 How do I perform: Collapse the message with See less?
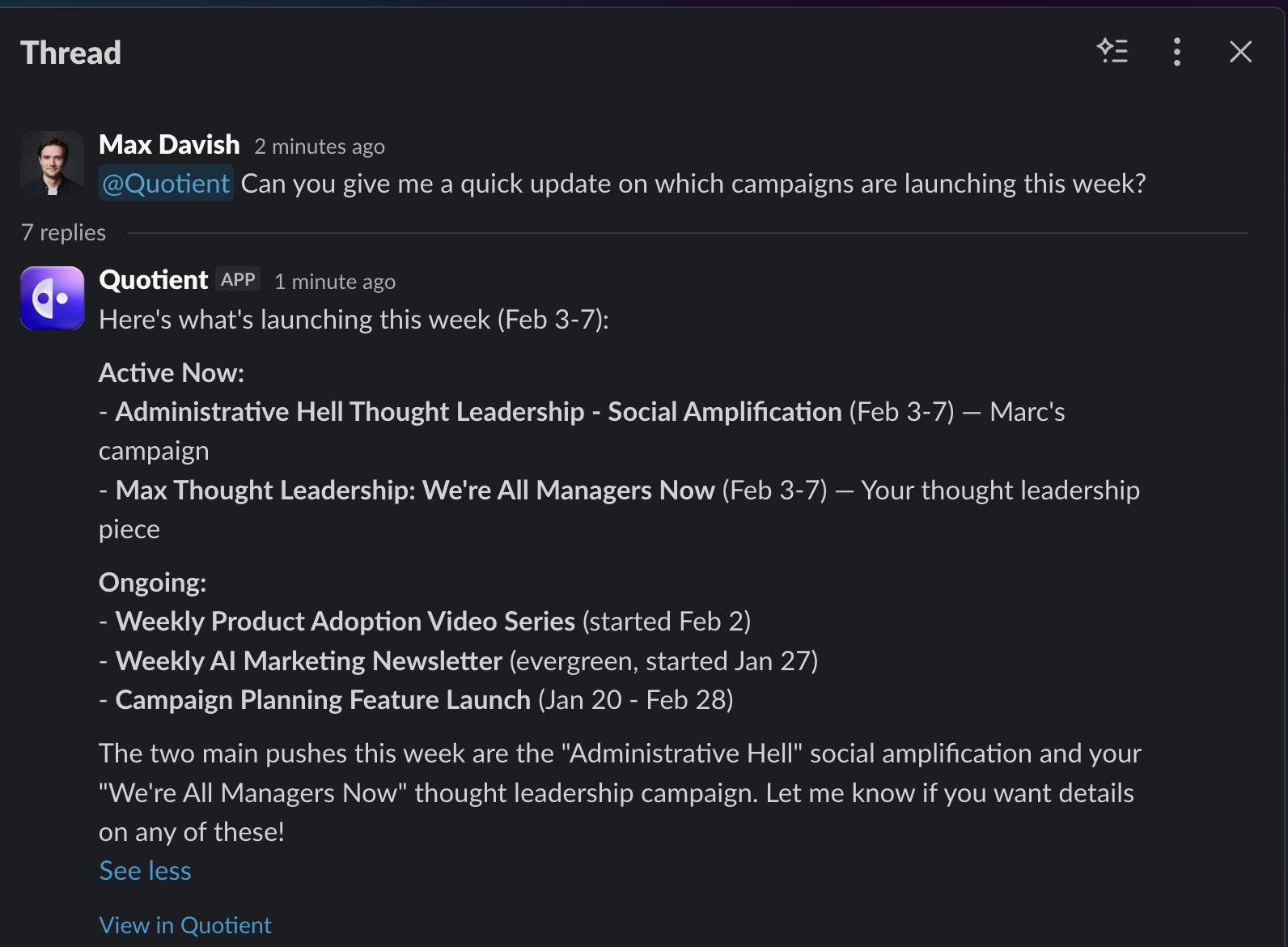pos(145,871)
